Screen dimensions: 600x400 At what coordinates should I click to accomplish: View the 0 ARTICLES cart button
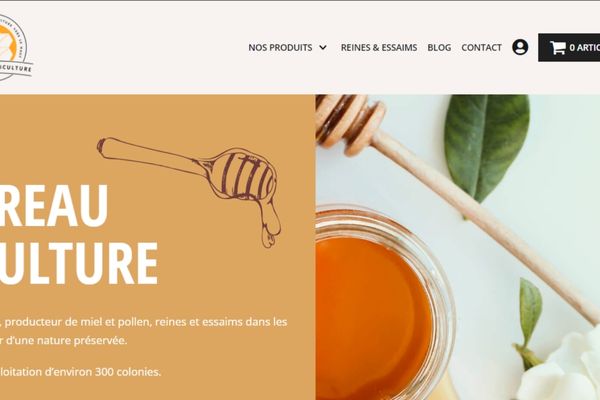[x=569, y=47]
